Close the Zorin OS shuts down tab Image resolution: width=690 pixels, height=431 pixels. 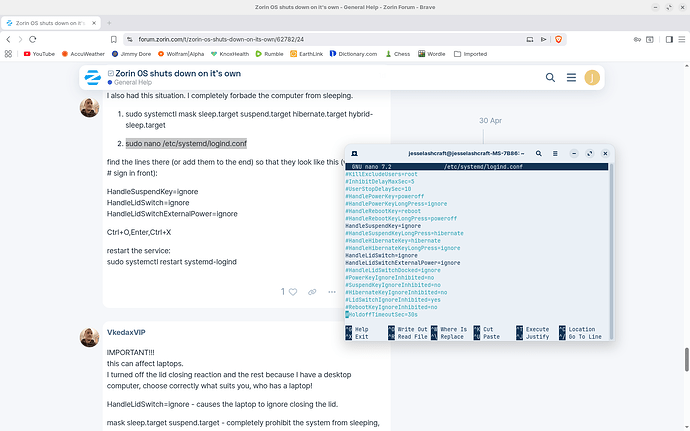point(94,23)
